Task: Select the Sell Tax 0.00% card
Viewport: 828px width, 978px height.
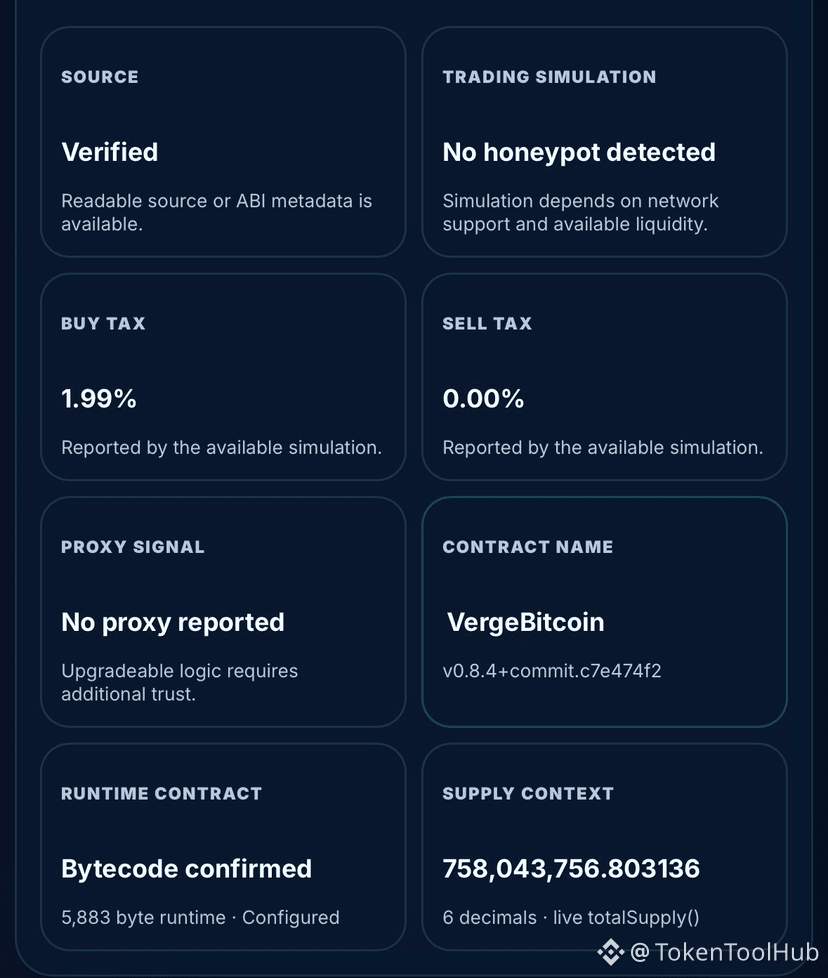Action: coord(604,377)
